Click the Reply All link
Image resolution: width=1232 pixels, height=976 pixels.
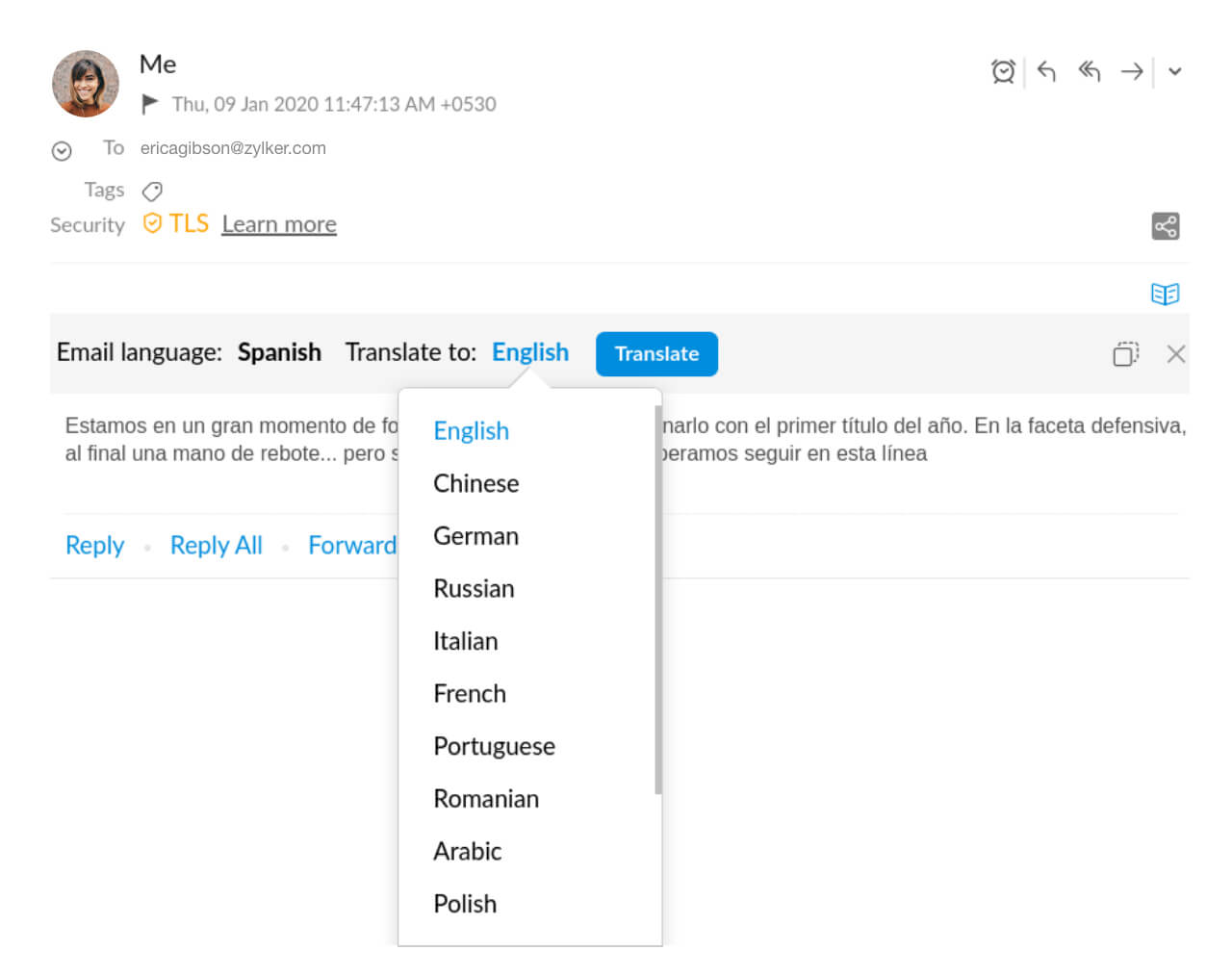(216, 545)
